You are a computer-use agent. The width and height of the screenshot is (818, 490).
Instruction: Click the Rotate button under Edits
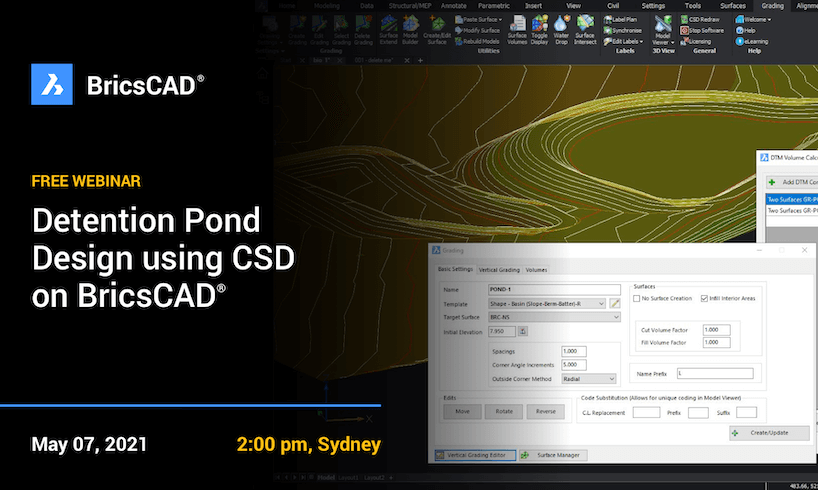(504, 411)
